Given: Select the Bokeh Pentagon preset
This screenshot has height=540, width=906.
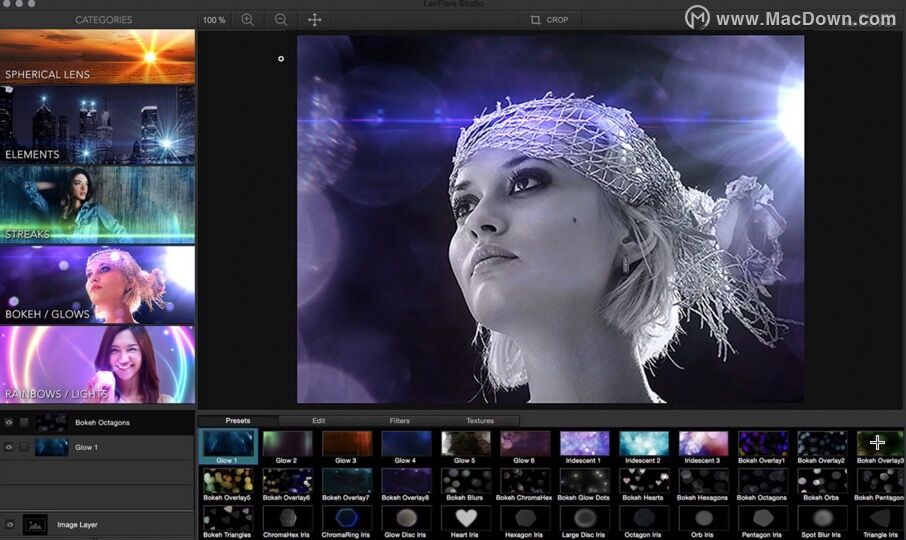Looking at the screenshot, I should point(881,484).
